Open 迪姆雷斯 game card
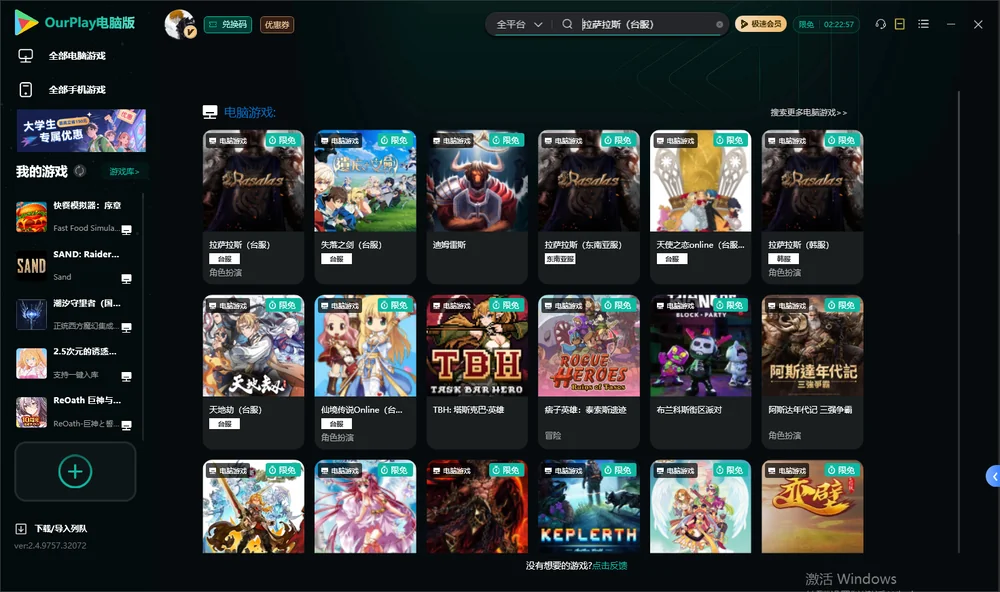 coord(477,207)
